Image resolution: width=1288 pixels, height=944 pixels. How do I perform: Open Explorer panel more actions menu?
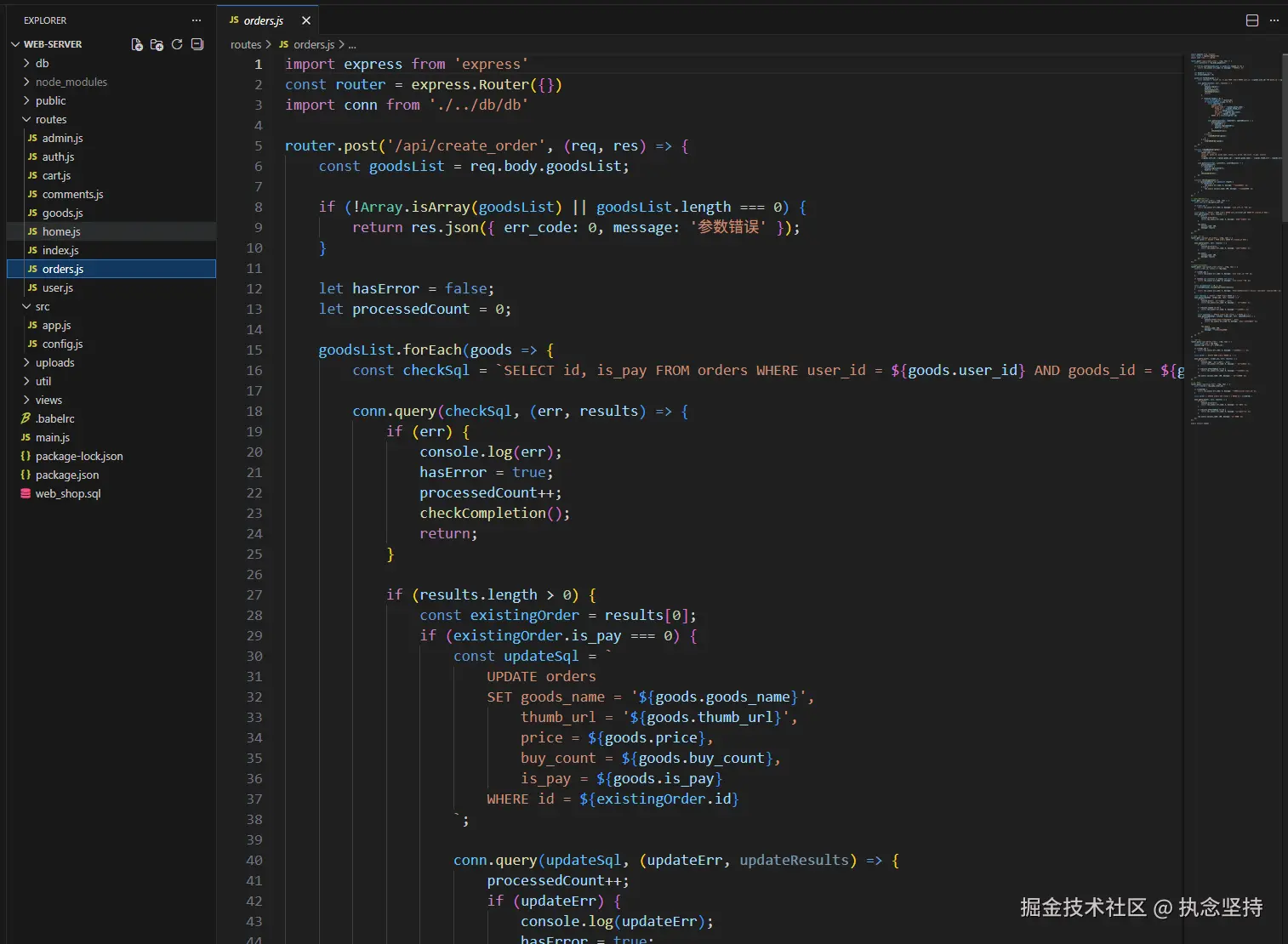(x=197, y=20)
